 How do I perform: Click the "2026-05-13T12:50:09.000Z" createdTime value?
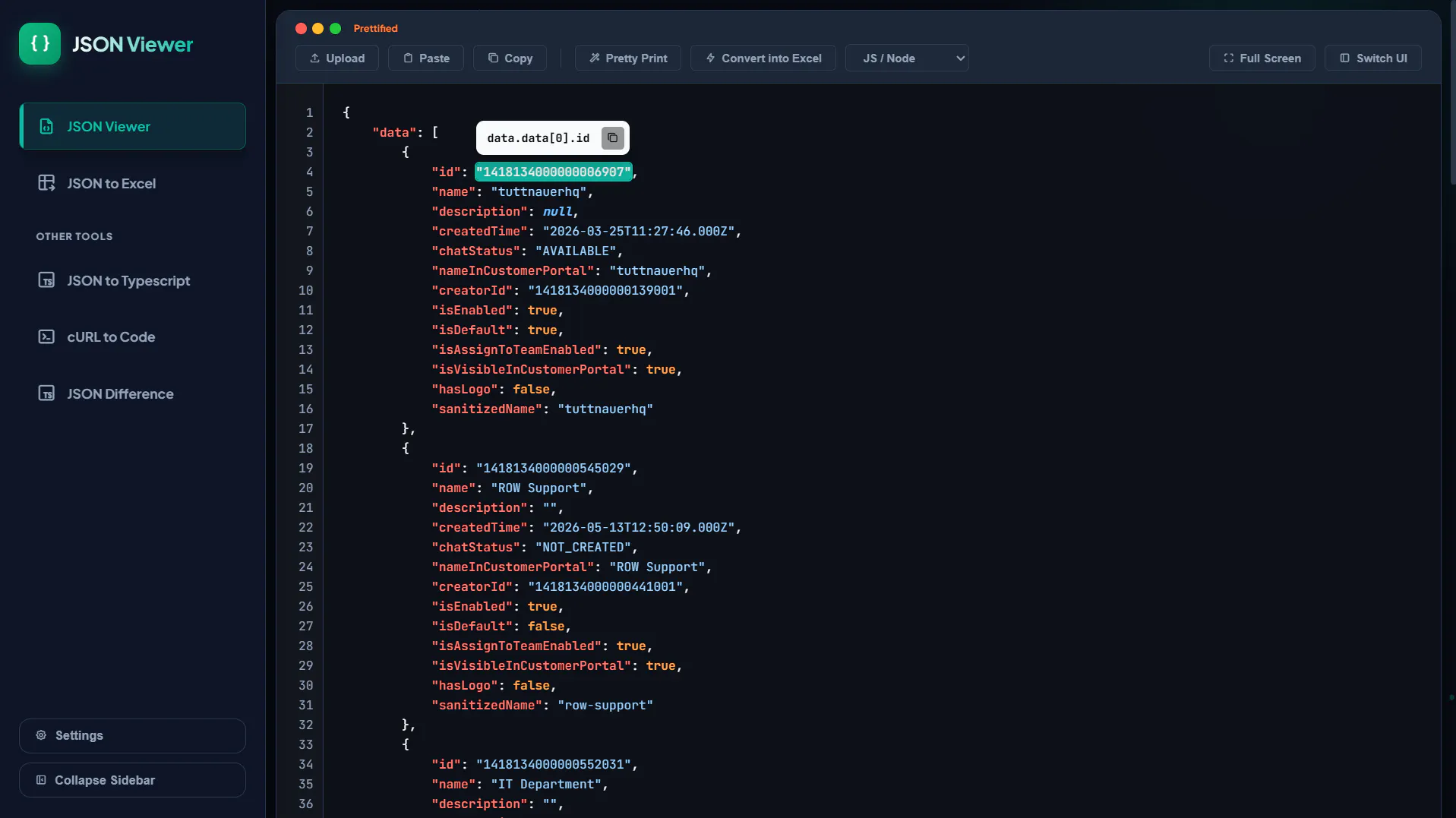(x=639, y=527)
